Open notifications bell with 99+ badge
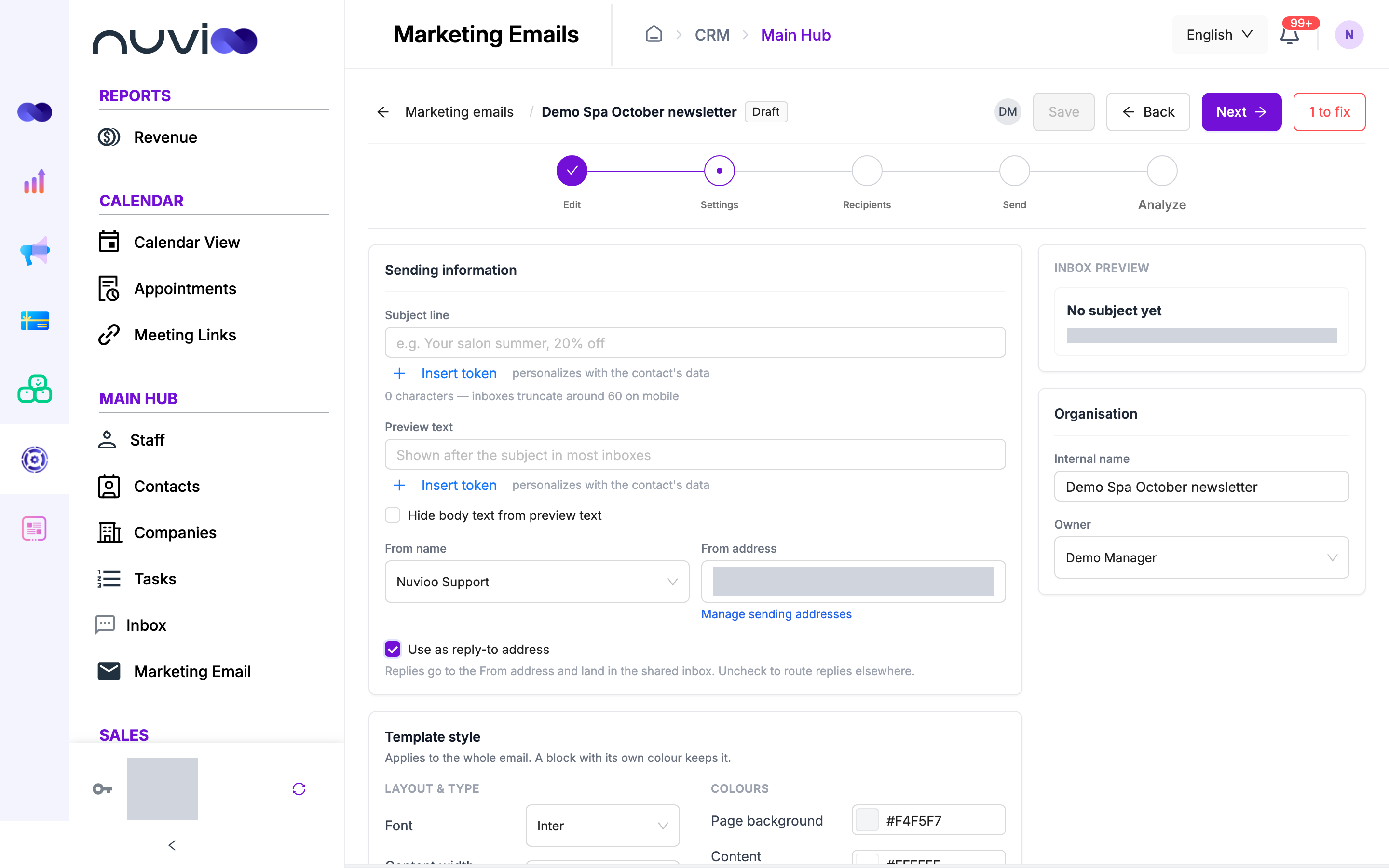Viewport: 1389px width, 868px height. click(1290, 34)
